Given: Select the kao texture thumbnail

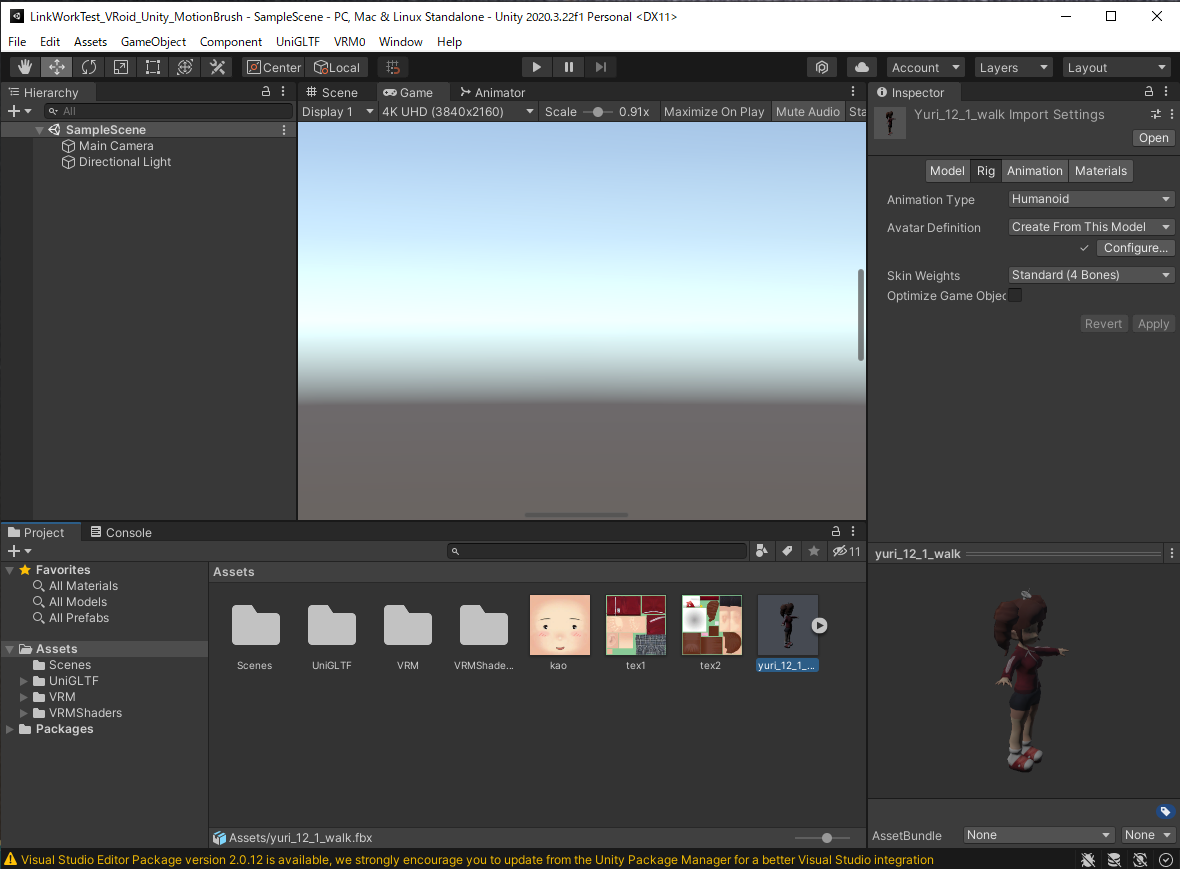Looking at the screenshot, I should [559, 625].
